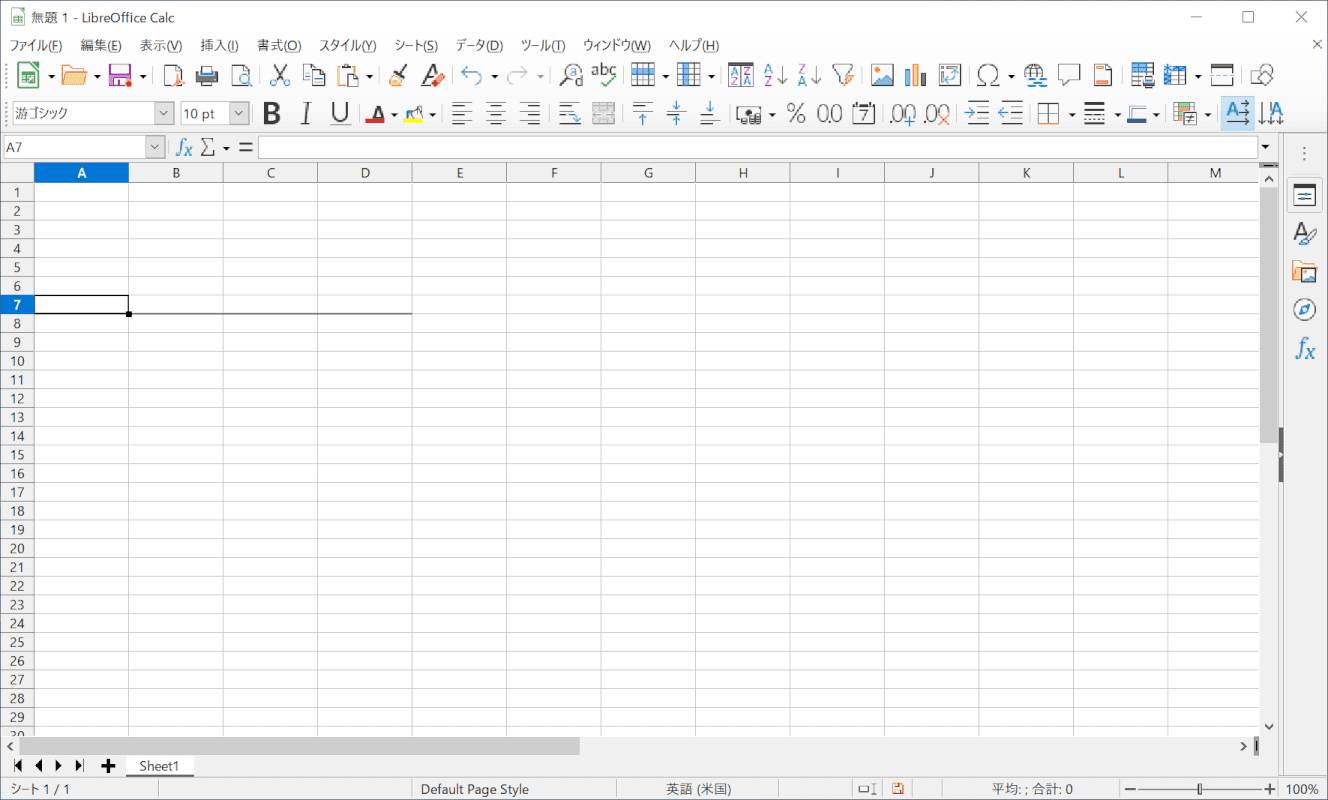
Task: Open the ファイル(F) menu
Action: pos(36,46)
